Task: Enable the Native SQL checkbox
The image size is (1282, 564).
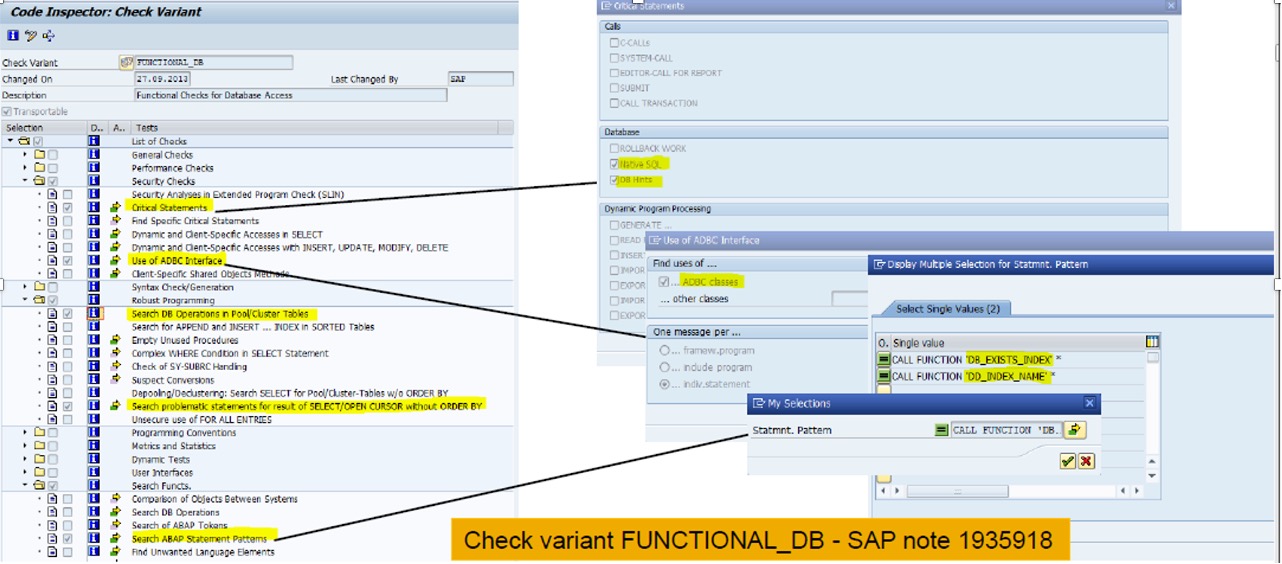Action: pos(614,164)
